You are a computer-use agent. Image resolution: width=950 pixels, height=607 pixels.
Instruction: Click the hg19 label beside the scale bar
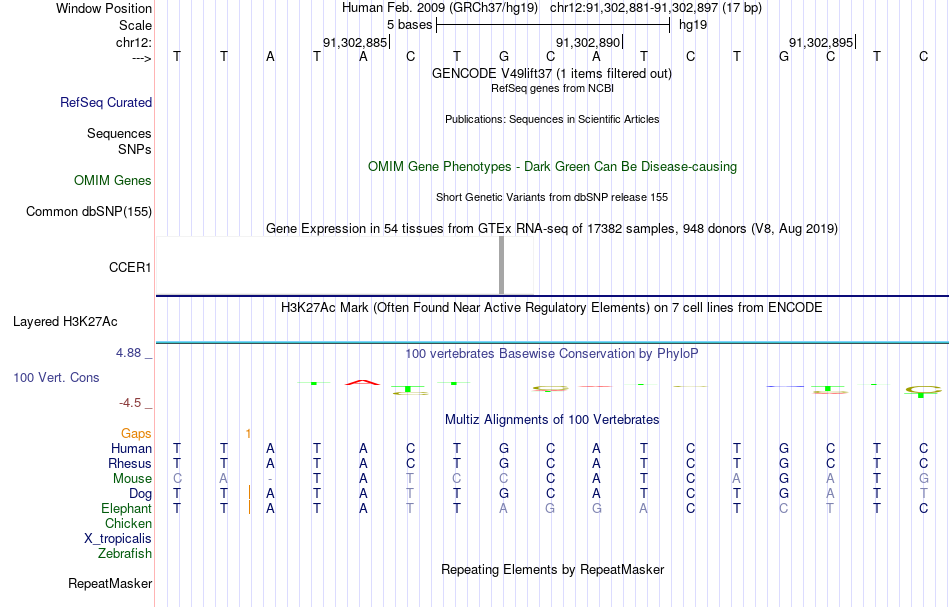click(693, 25)
